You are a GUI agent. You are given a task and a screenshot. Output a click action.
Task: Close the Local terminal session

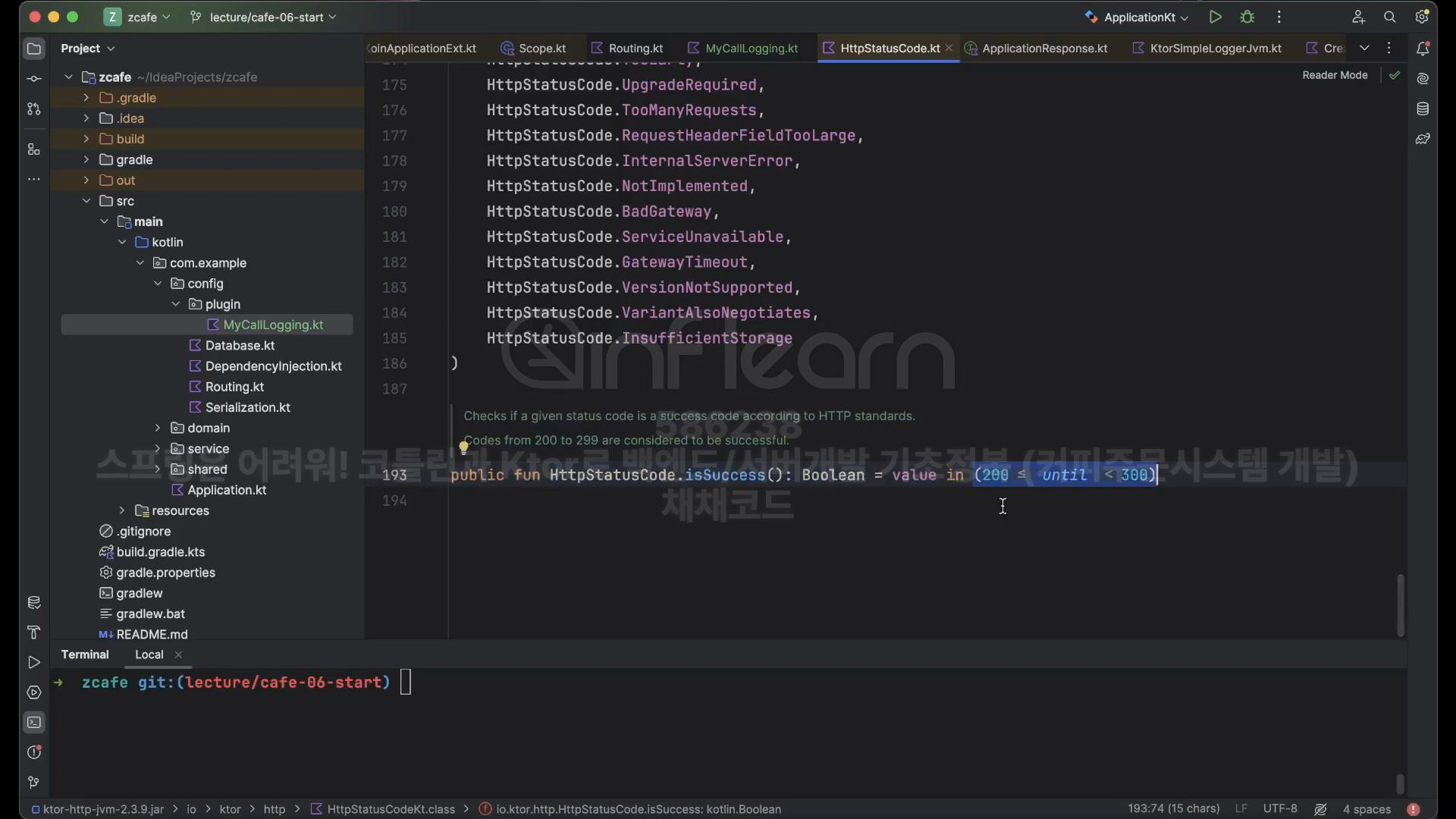(x=178, y=654)
